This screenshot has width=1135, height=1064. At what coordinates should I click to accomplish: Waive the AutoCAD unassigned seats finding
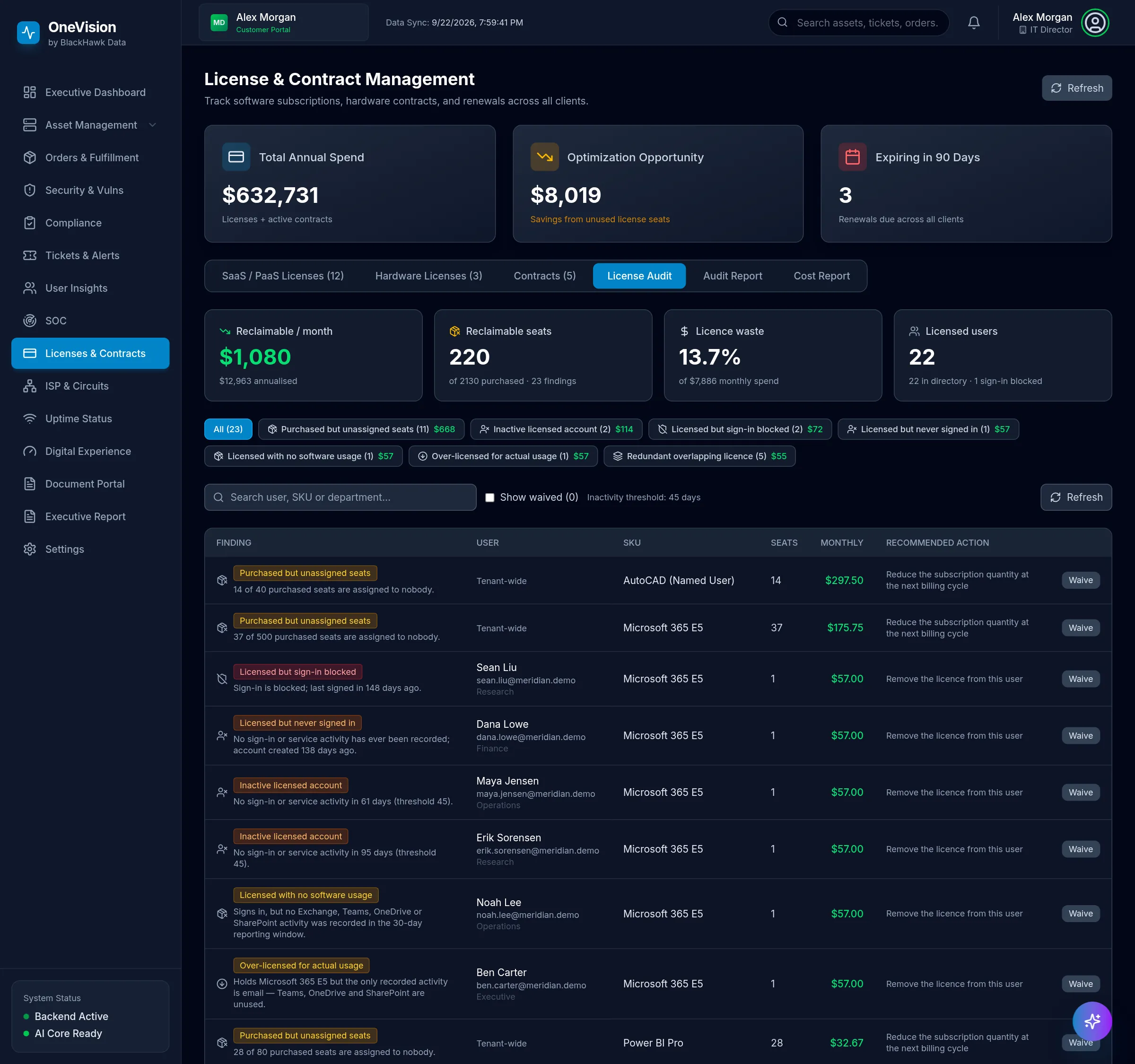click(1081, 581)
